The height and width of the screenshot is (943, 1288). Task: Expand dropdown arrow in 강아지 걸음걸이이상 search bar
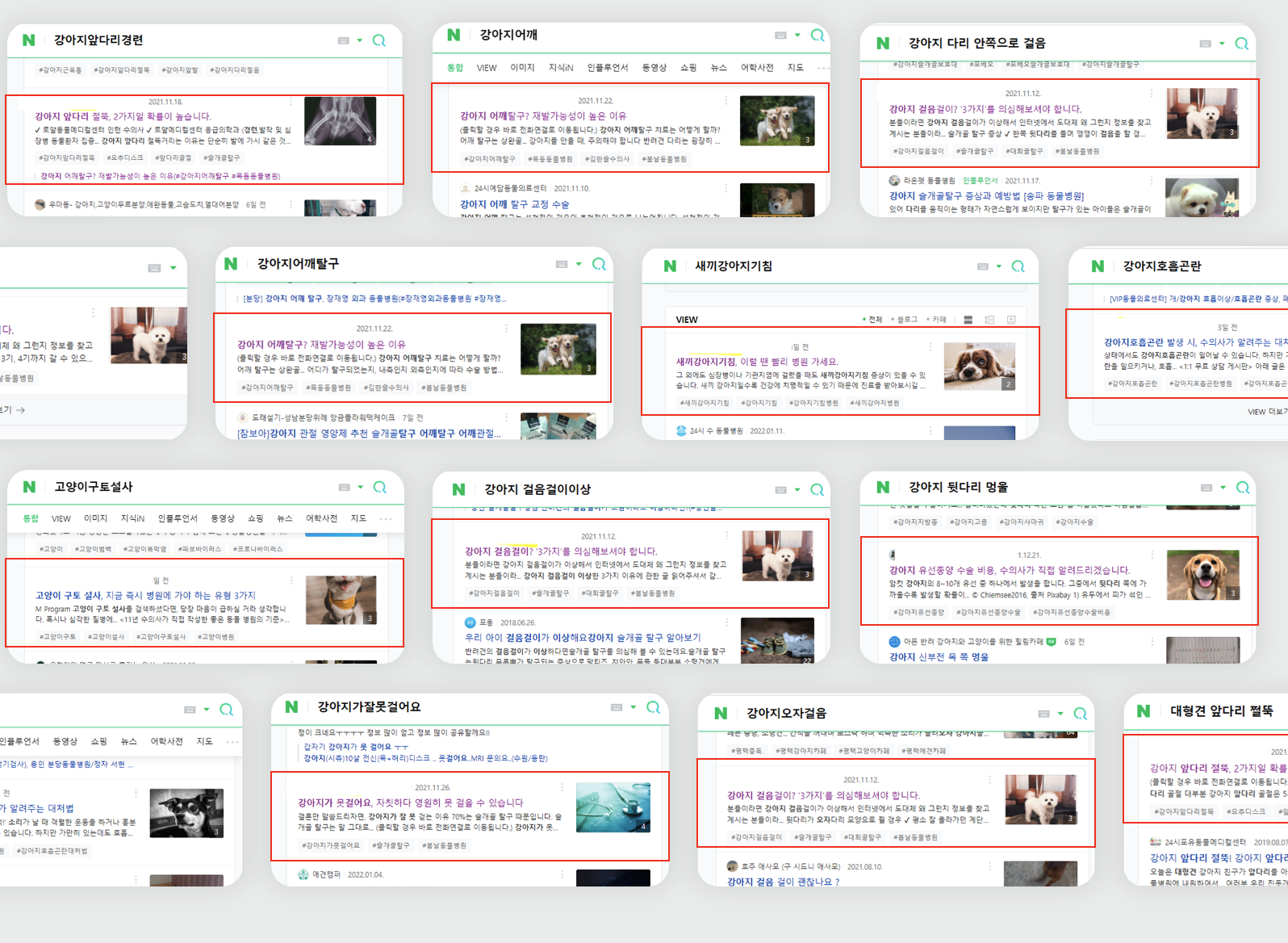(797, 489)
